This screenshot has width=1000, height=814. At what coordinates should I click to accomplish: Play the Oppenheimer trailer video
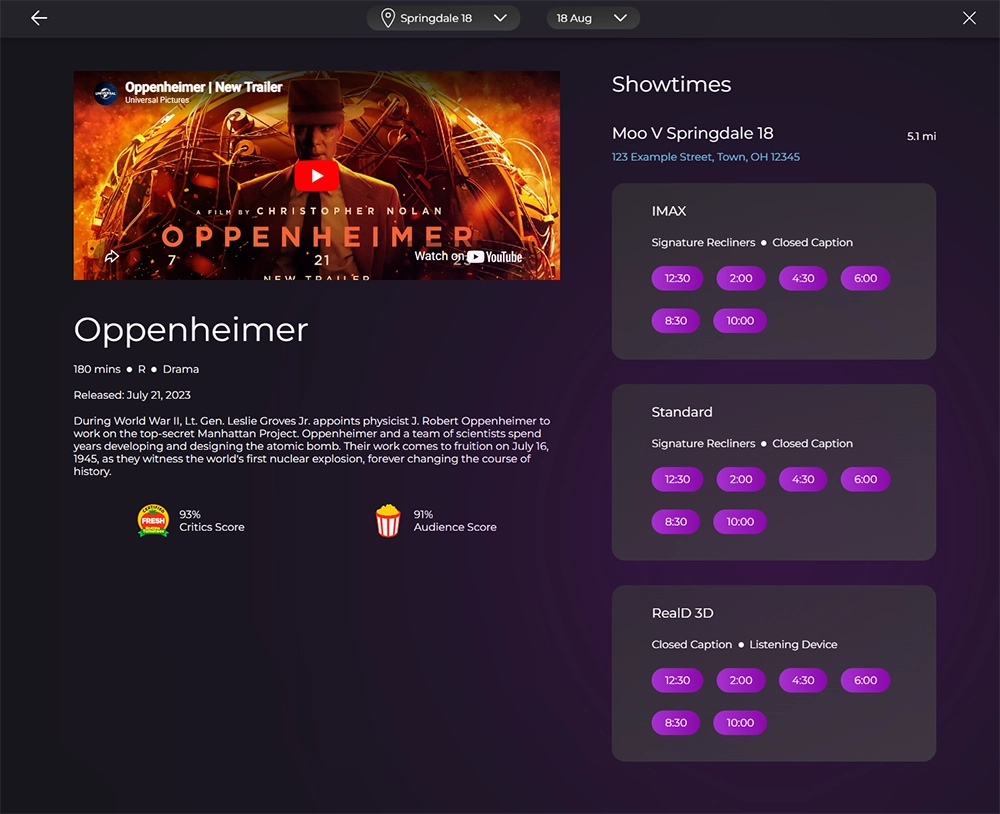pos(316,175)
